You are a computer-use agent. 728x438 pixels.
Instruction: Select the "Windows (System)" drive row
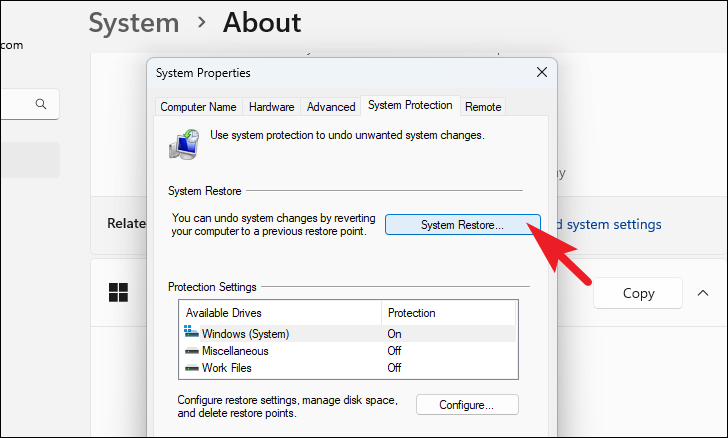coord(348,333)
